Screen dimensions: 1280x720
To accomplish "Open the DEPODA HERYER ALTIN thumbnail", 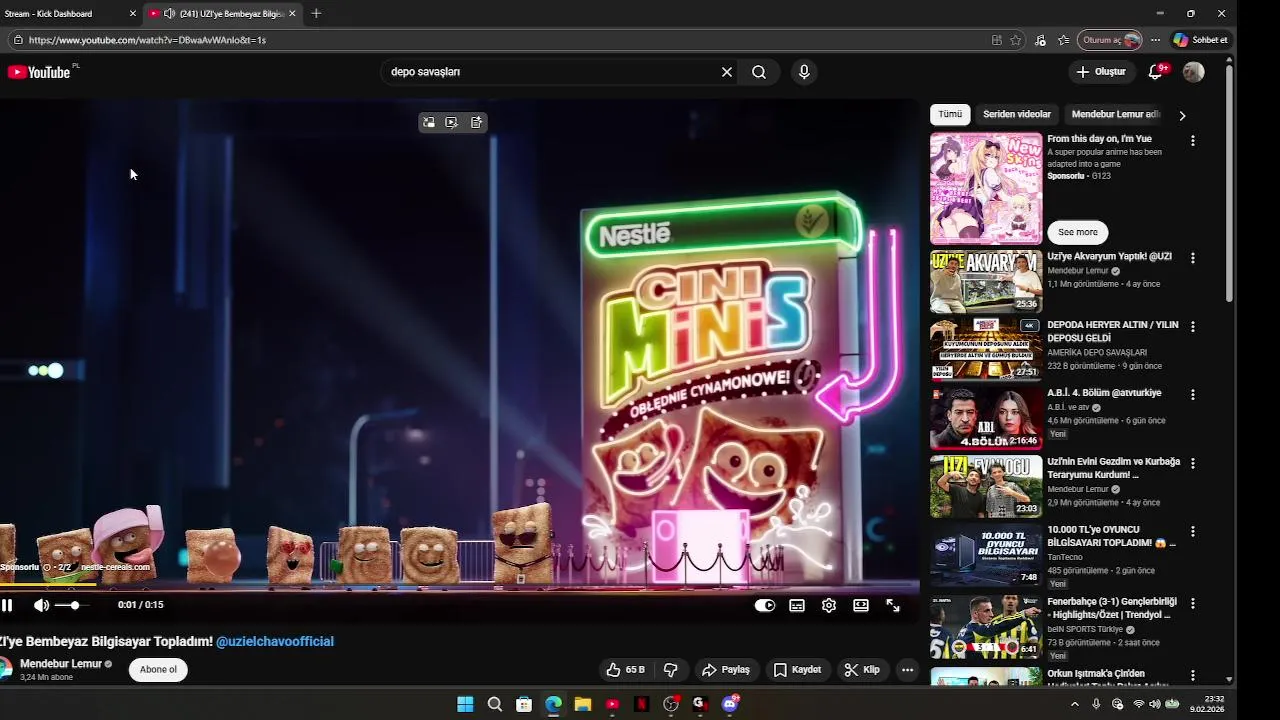I will click(986, 350).
